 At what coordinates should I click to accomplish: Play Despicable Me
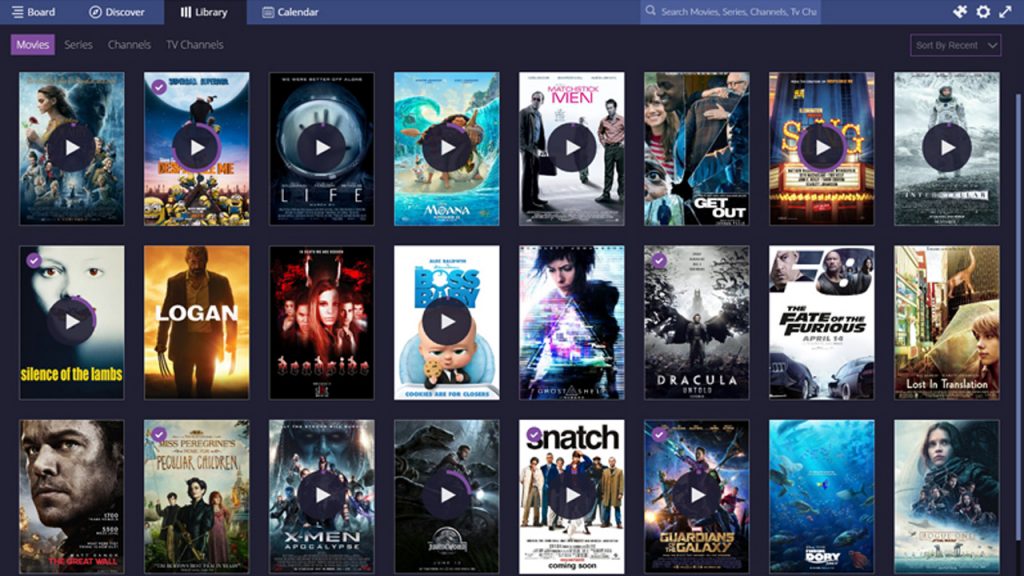point(197,148)
